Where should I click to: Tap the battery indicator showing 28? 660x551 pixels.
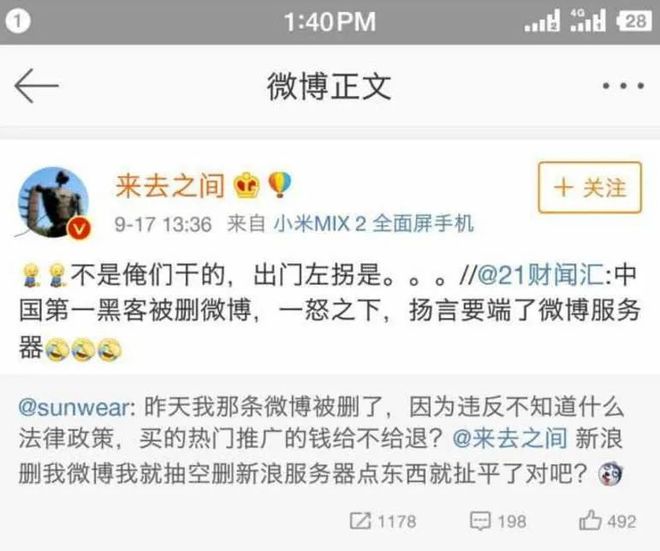coord(634,21)
